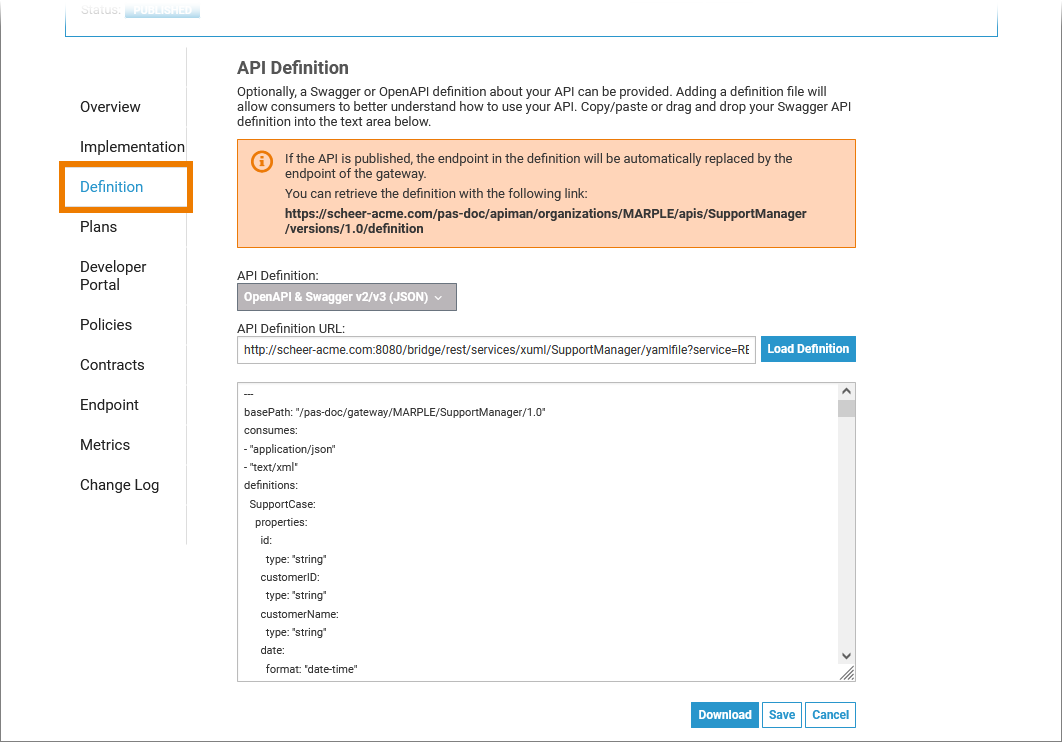
Task: Save the API definition
Action: (x=782, y=715)
